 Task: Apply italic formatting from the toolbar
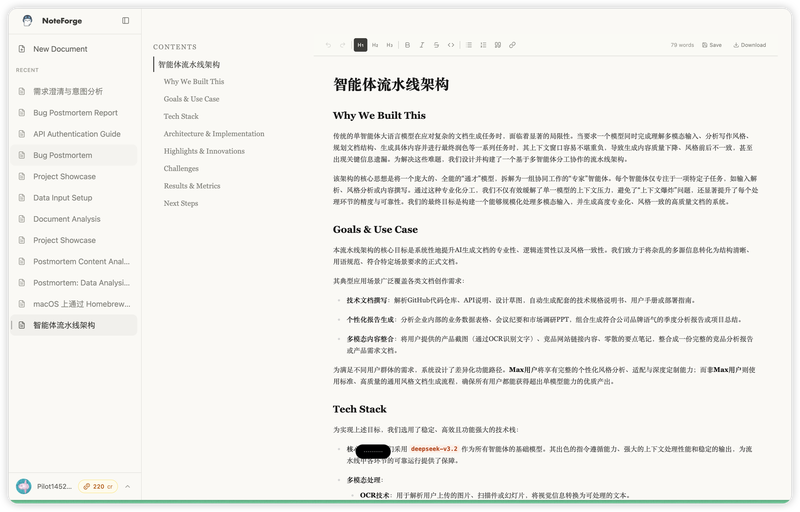point(422,45)
